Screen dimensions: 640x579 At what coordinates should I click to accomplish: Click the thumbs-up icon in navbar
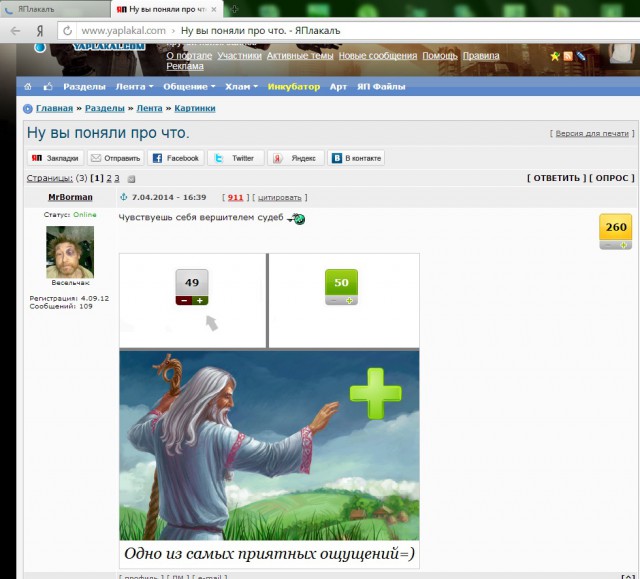click(48, 87)
